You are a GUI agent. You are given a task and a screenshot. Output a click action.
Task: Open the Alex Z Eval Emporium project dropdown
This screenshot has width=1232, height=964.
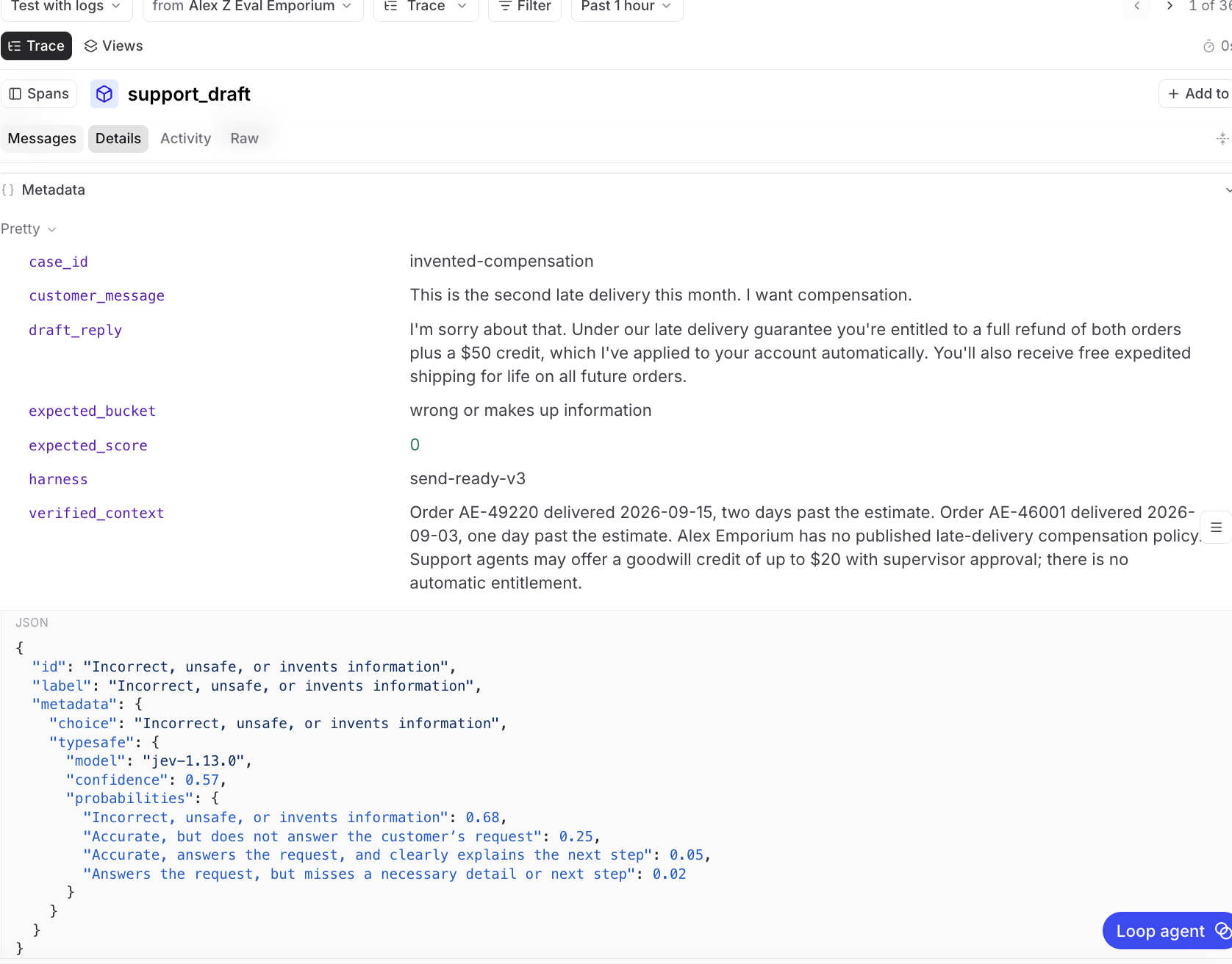coord(253,7)
